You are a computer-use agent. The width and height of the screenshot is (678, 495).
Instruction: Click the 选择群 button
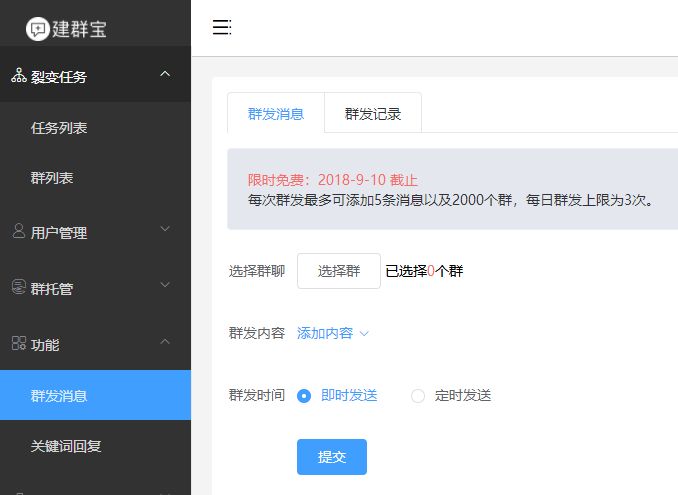click(339, 271)
